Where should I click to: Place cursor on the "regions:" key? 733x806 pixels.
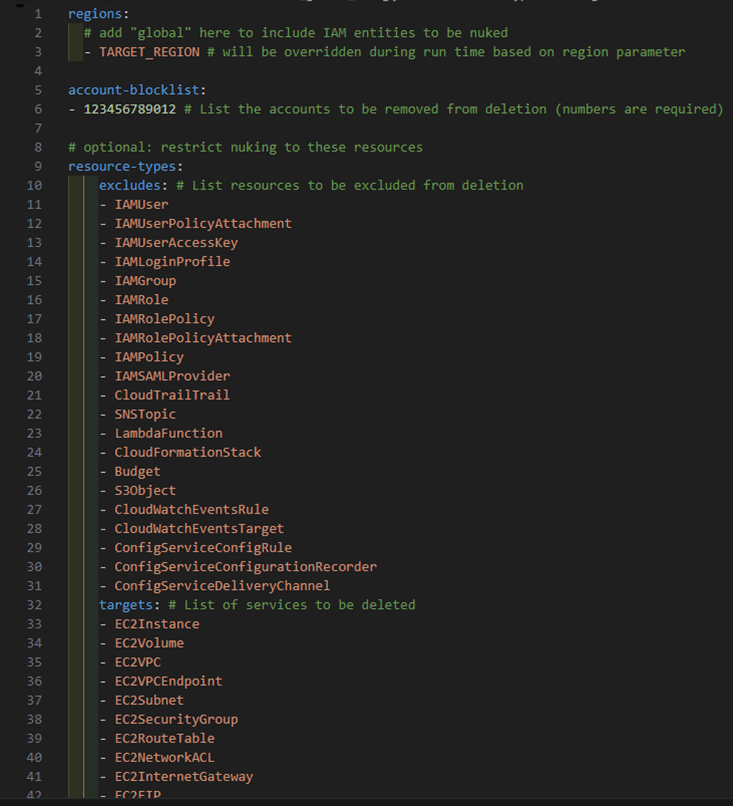pyautogui.click(x=98, y=14)
